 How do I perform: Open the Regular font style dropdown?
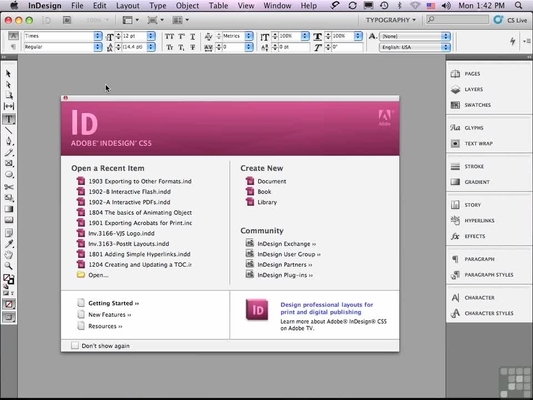98,47
